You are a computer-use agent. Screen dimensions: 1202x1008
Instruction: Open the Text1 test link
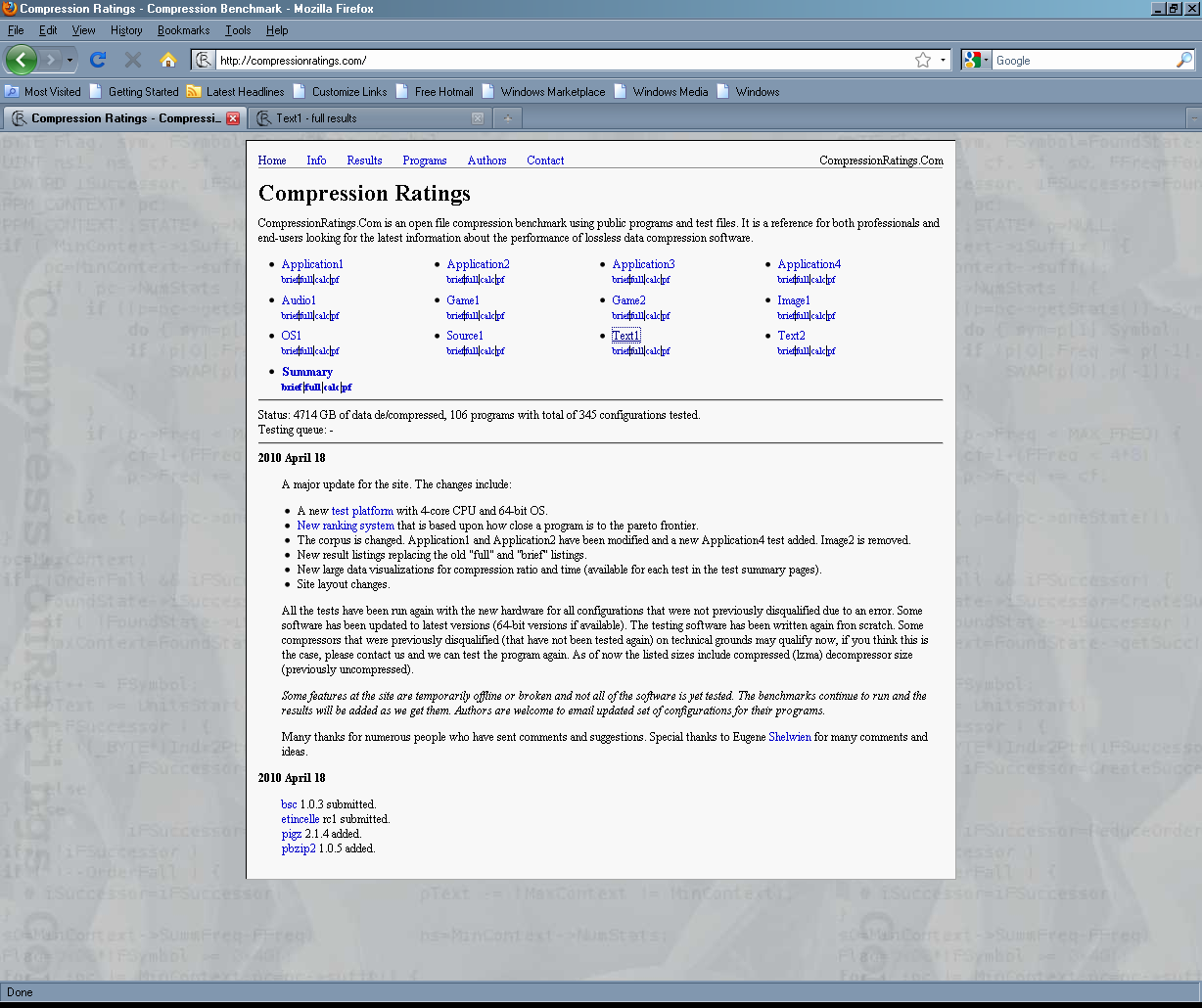625,336
